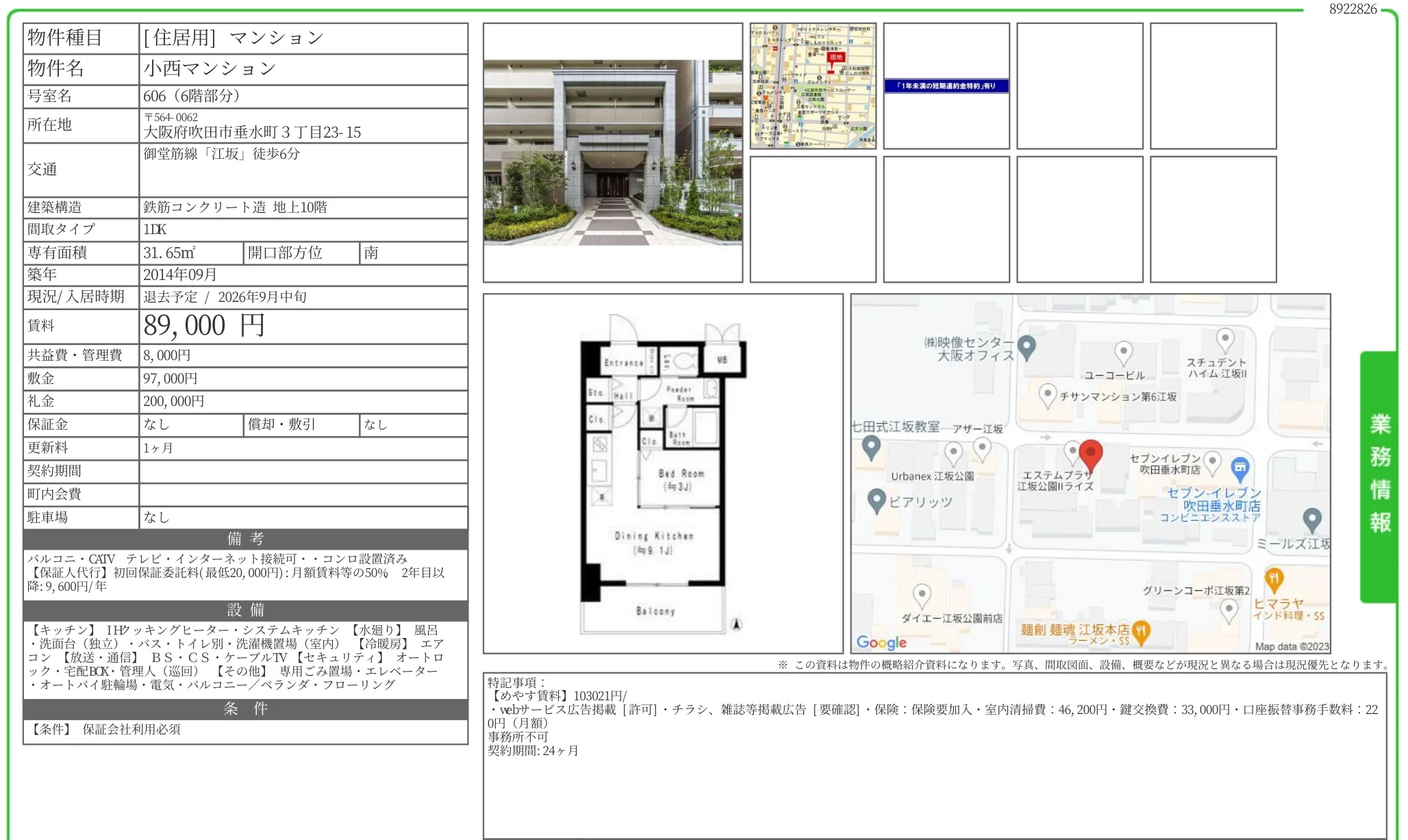This screenshot has height=840, width=1408.
Task: Open the small area map thumbnail
Action: pos(813,86)
